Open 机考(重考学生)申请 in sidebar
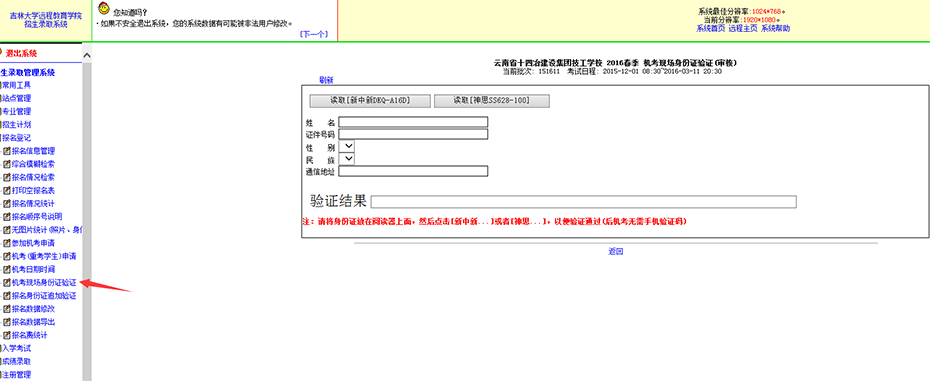Screen dimensions: 930x381 [x=44, y=256]
